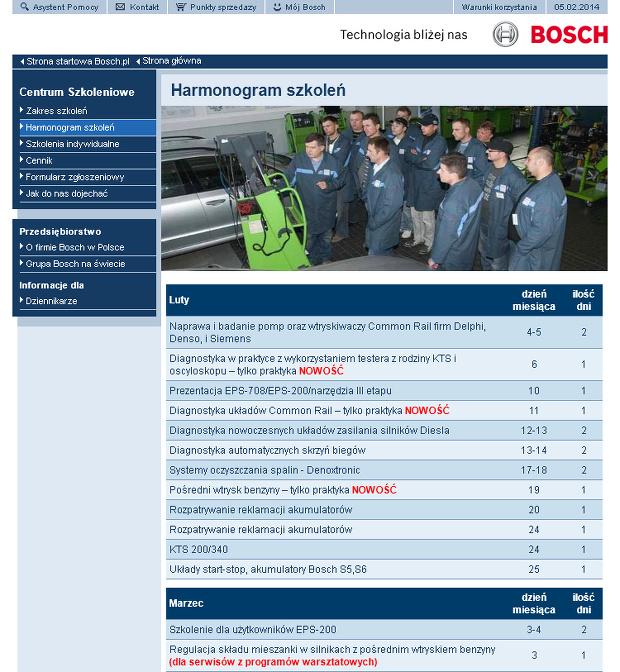This screenshot has width=620, height=672.
Task: Click the shopping cart icon by Punkty sprzedaży
Action: coord(180,6)
